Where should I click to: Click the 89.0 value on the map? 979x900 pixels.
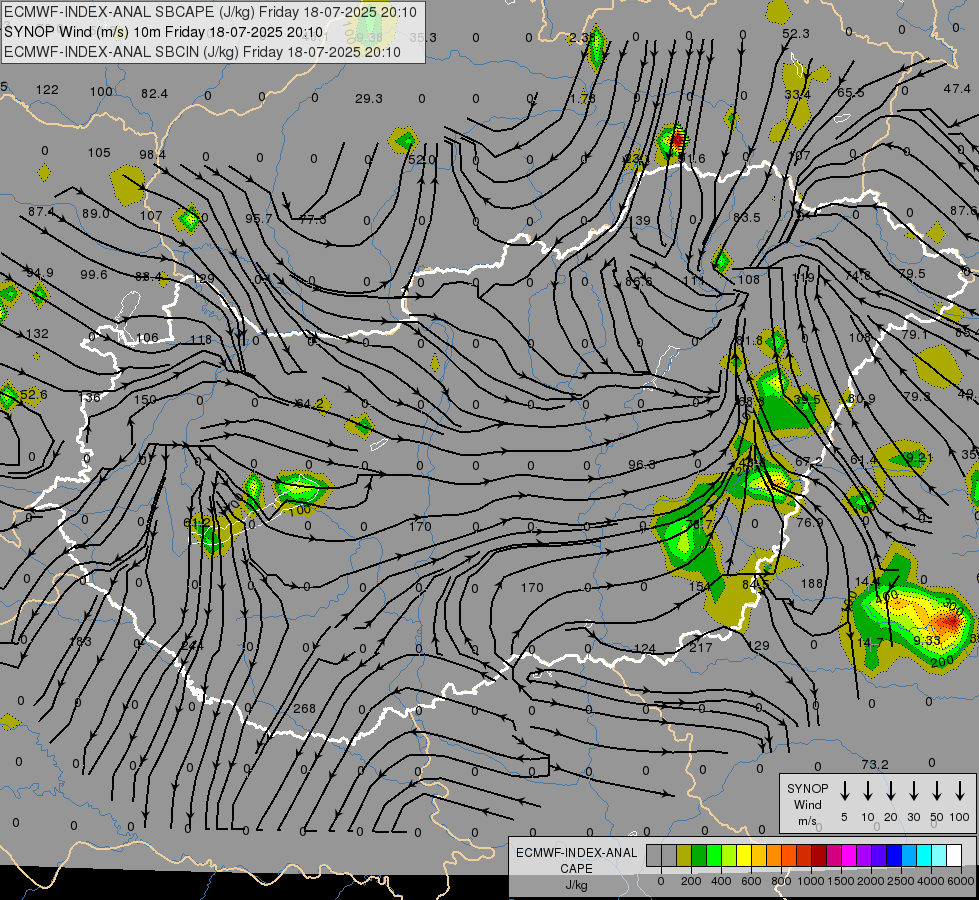(96, 214)
